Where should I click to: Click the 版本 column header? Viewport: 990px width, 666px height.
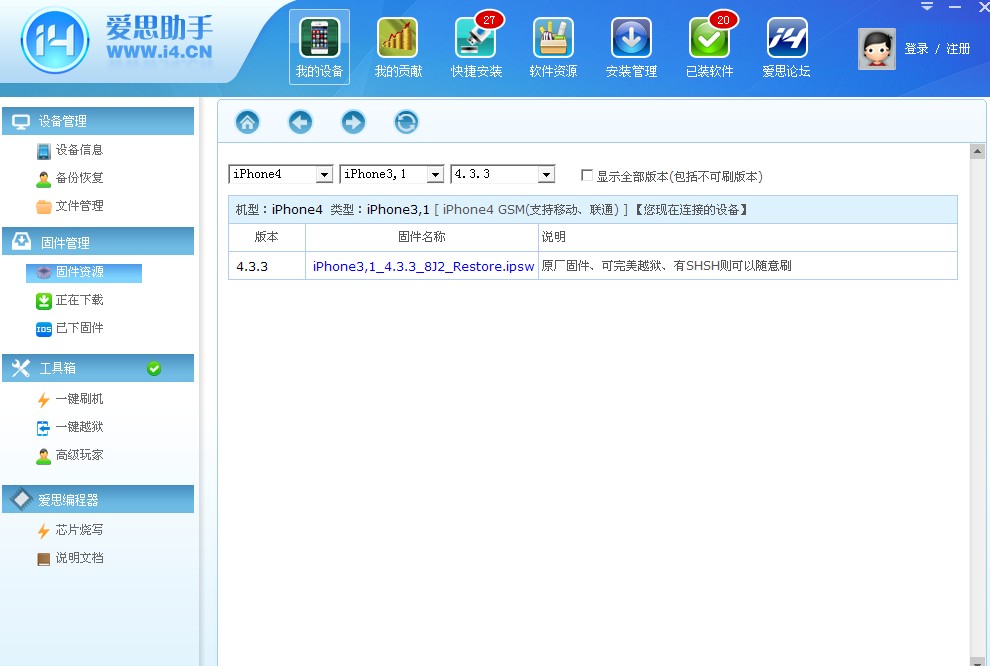(266, 237)
